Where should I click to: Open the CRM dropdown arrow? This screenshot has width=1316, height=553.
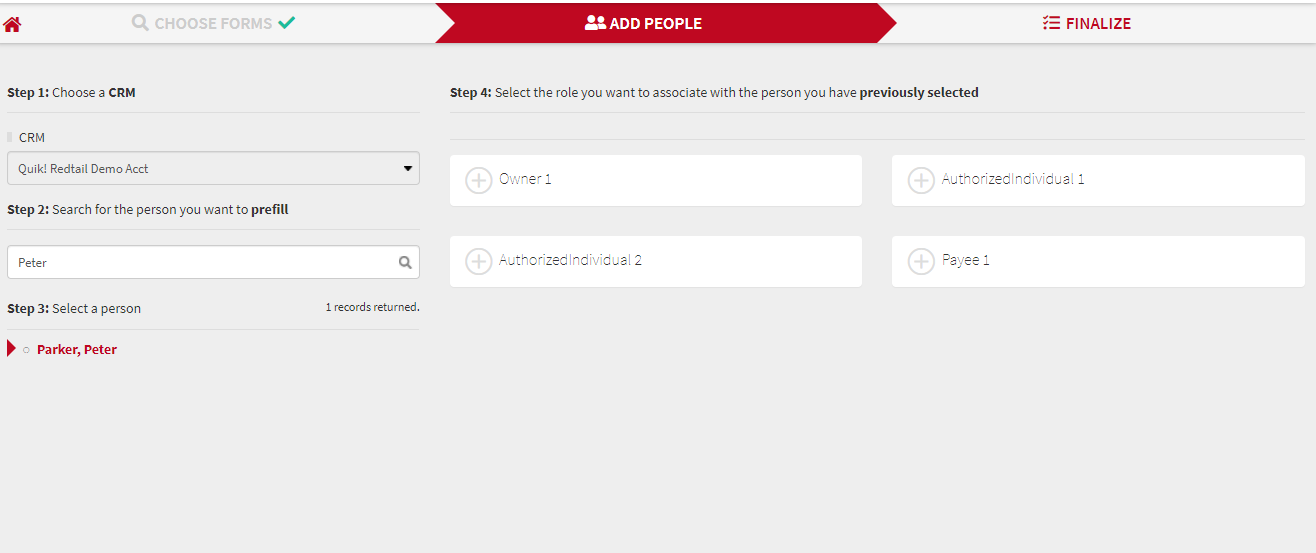408,168
